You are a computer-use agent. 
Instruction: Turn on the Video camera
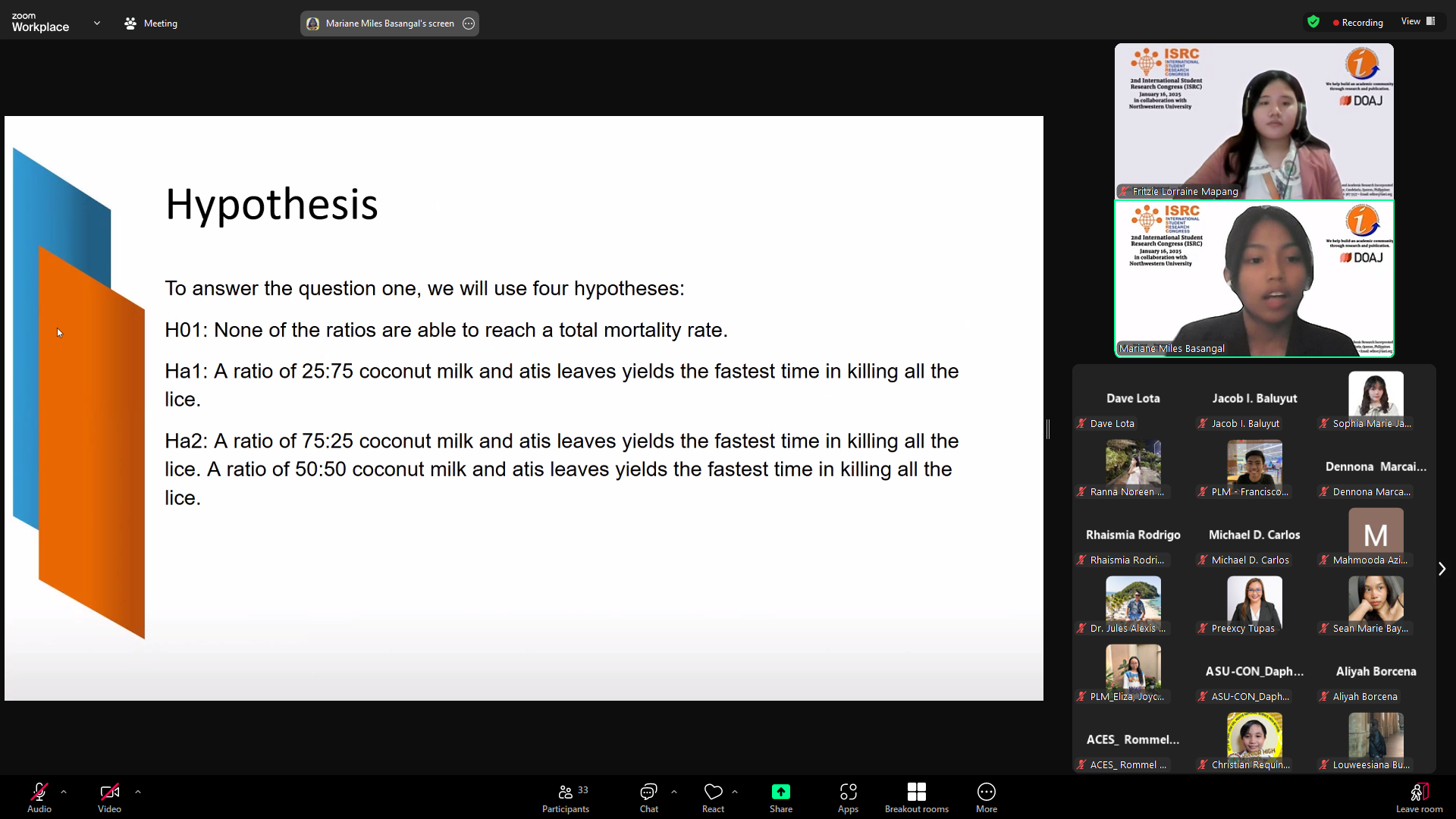point(109,792)
